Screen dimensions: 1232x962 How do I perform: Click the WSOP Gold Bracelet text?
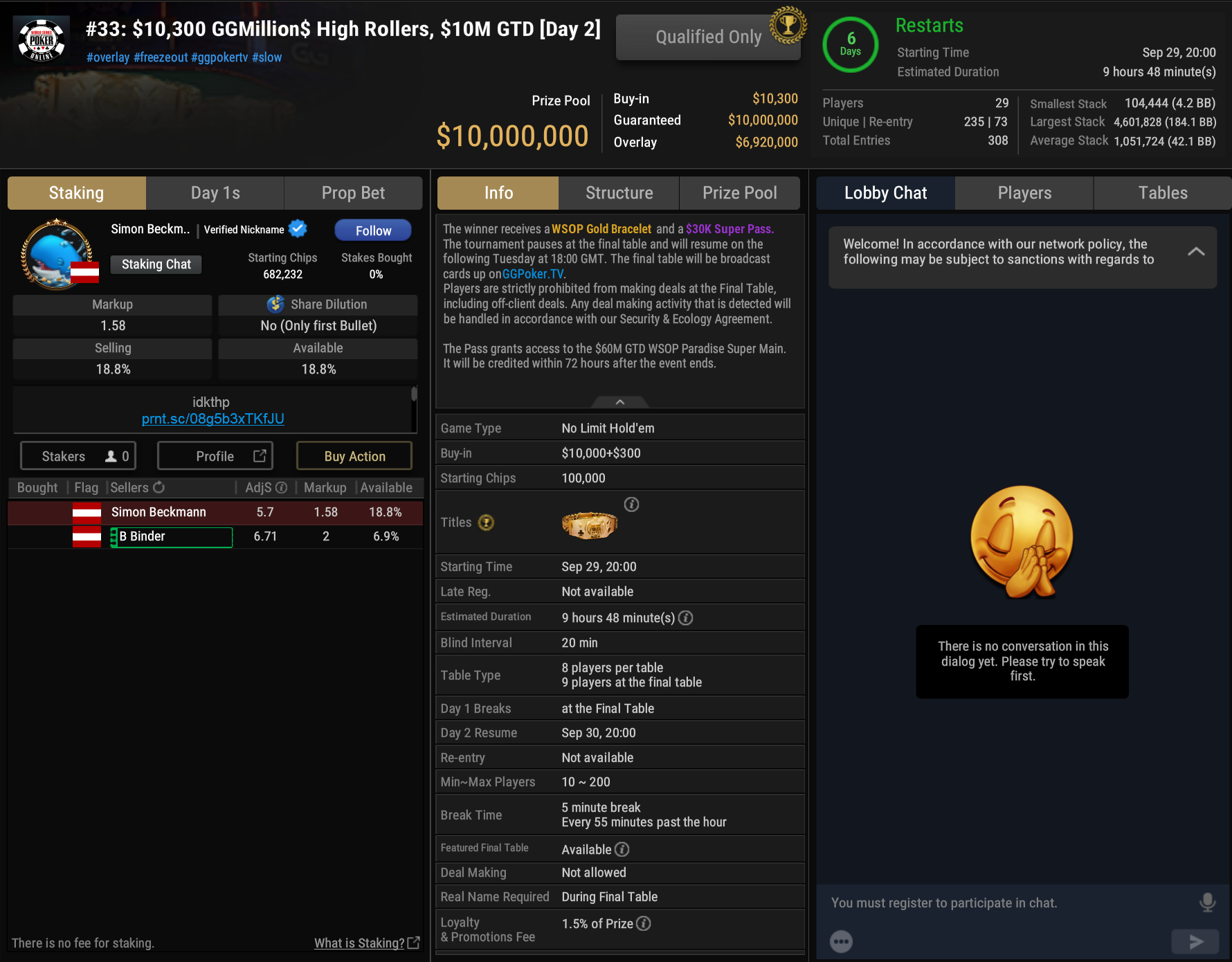[x=601, y=229]
